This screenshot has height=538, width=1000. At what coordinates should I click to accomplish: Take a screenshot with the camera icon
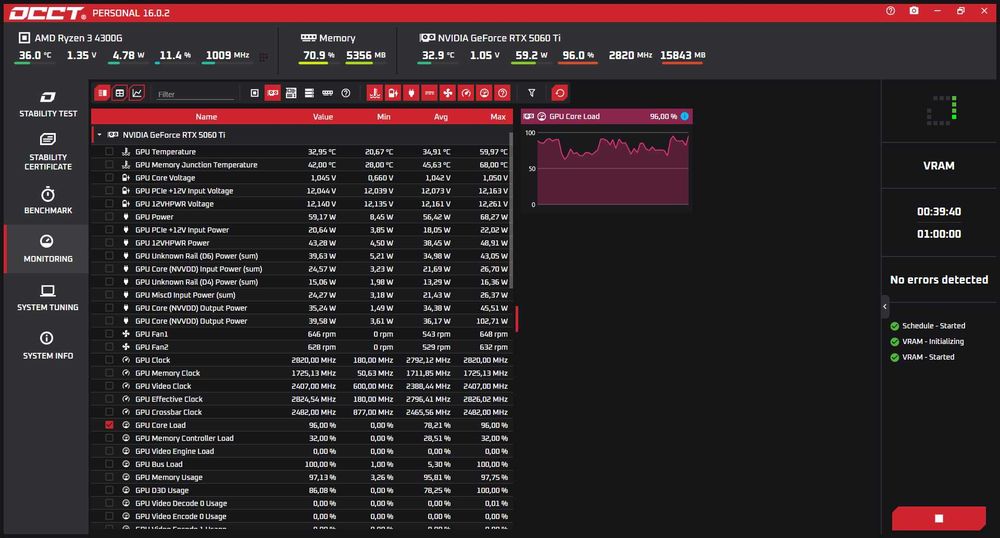914,11
